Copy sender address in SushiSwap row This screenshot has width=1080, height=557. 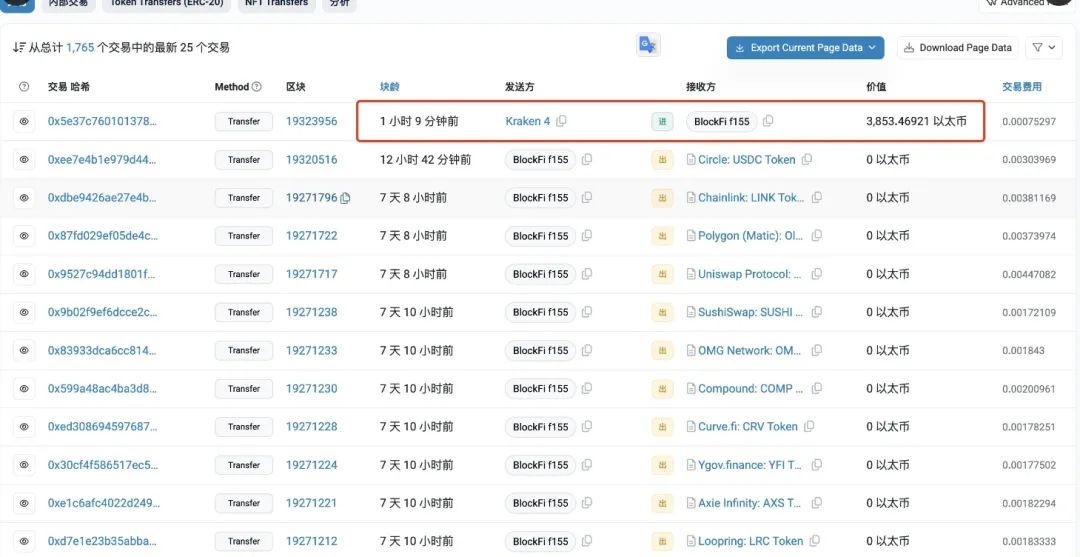(x=587, y=313)
